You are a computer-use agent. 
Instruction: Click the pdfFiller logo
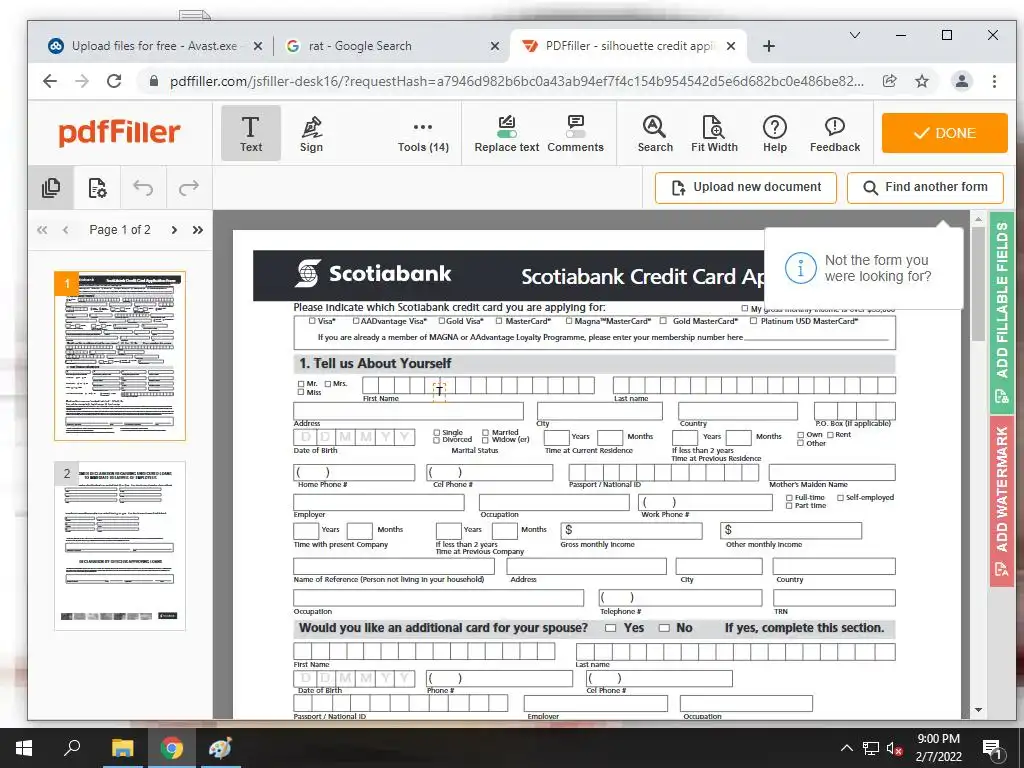(120, 133)
